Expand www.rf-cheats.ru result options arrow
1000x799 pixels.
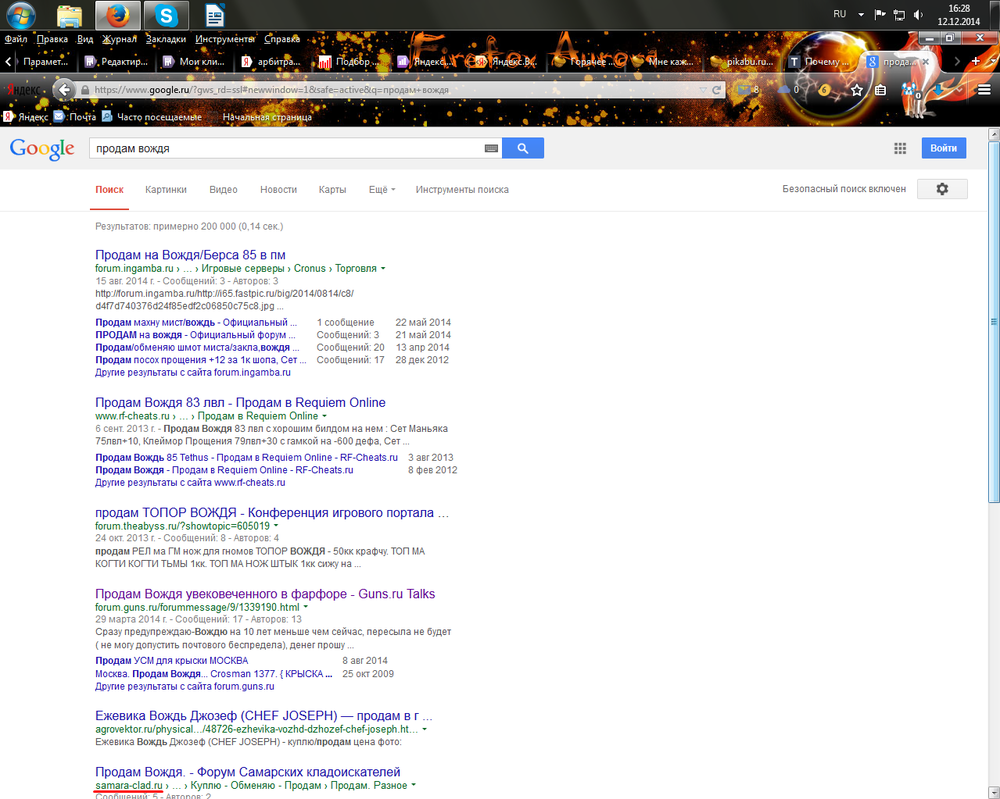(x=325, y=416)
